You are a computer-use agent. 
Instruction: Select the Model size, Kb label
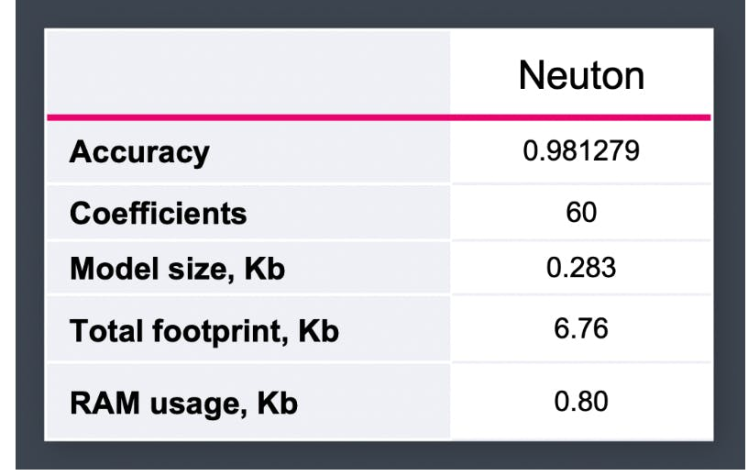click(x=170, y=271)
